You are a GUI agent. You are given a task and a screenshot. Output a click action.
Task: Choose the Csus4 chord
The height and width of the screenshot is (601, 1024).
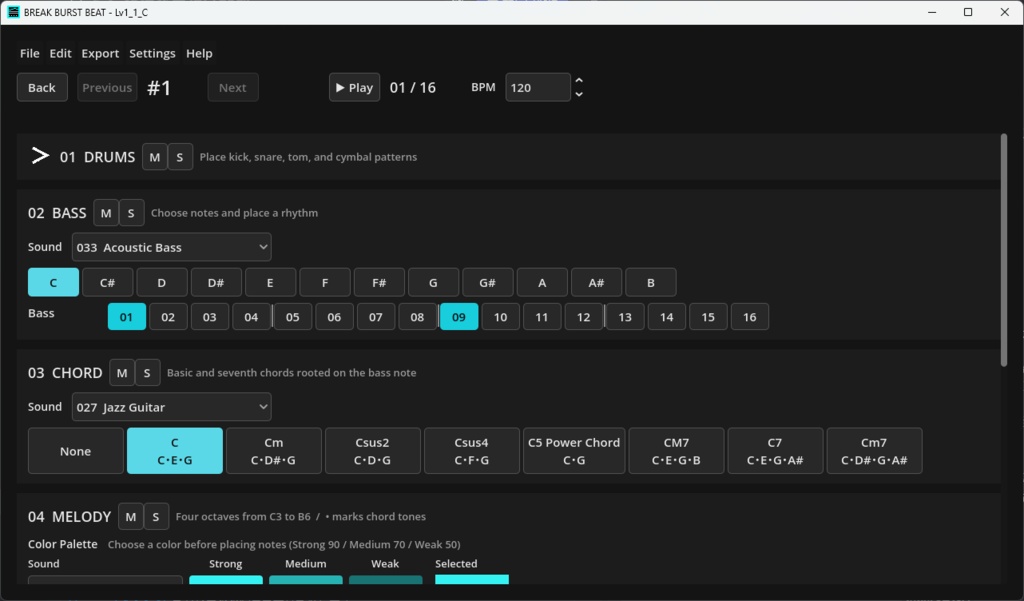pyautogui.click(x=472, y=451)
